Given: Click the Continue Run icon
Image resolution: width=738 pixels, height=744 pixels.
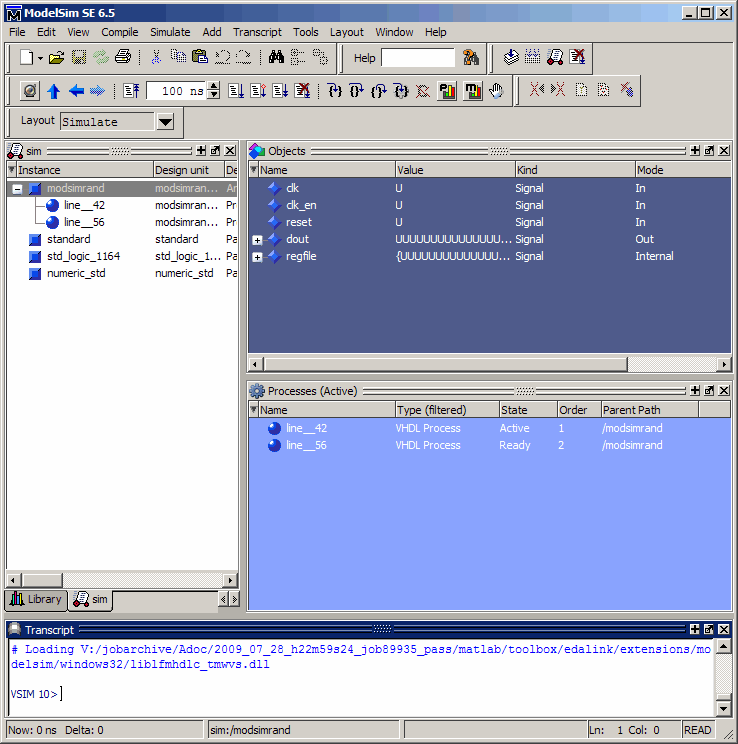Looking at the screenshot, I should pos(258,91).
